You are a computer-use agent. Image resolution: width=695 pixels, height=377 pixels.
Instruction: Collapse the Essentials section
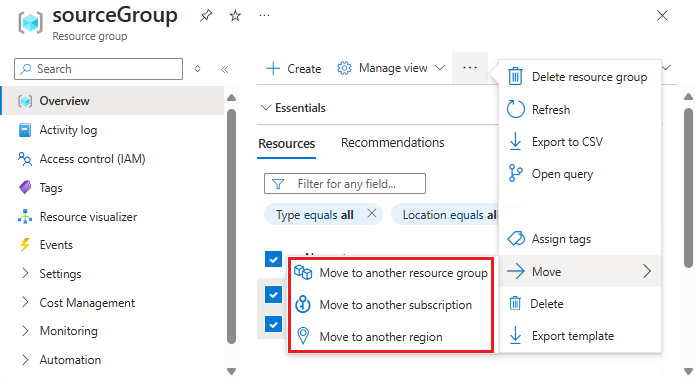pos(293,108)
